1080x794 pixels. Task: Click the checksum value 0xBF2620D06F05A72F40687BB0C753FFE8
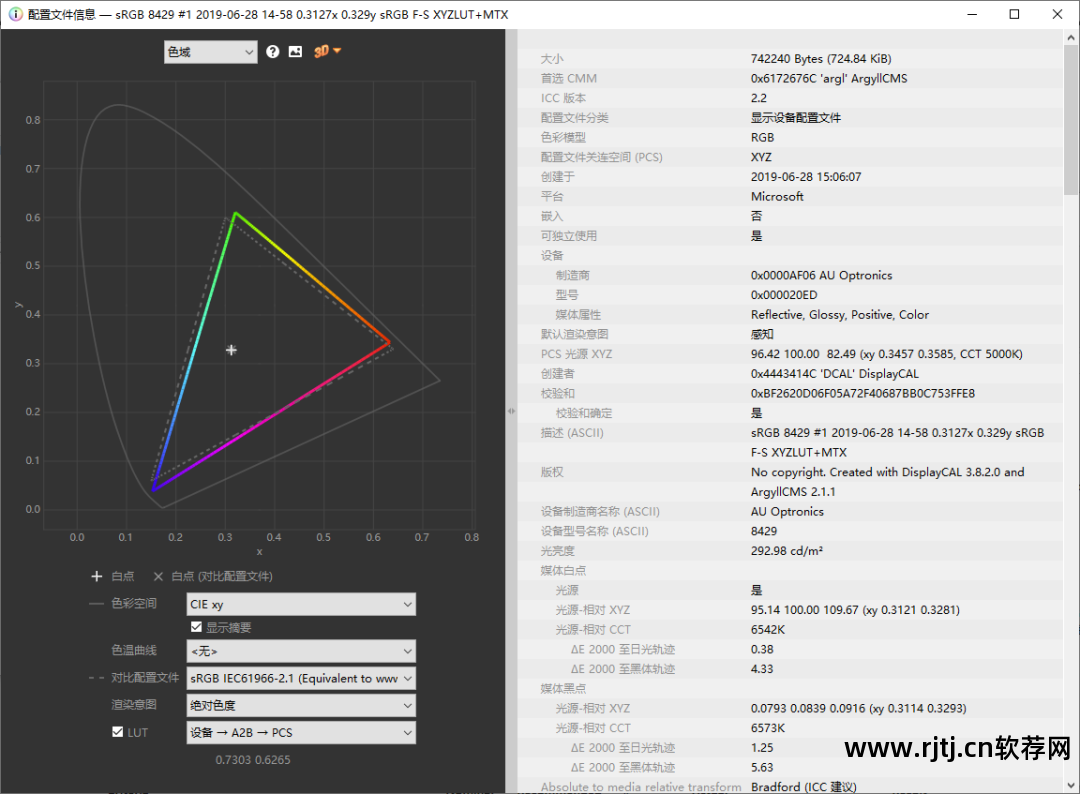pyautogui.click(x=862, y=393)
